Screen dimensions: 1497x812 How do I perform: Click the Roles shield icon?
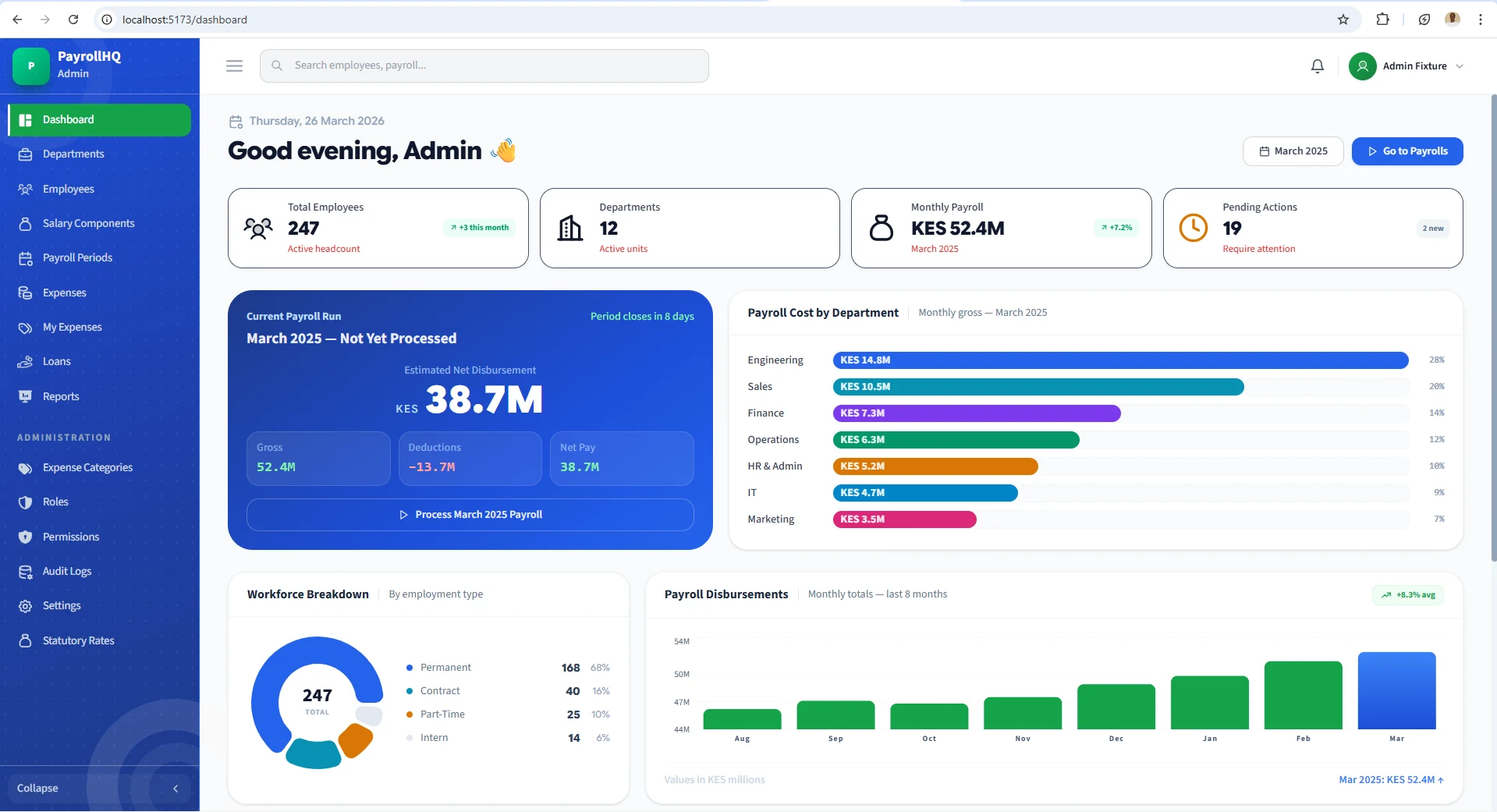(x=25, y=502)
